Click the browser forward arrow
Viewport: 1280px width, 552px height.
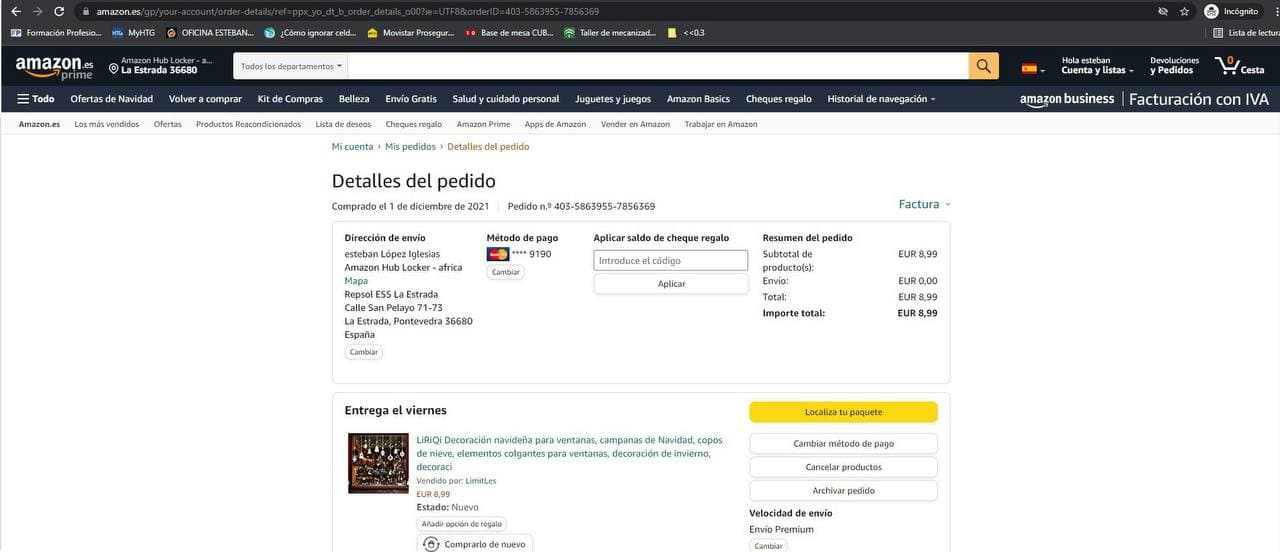pos(37,11)
